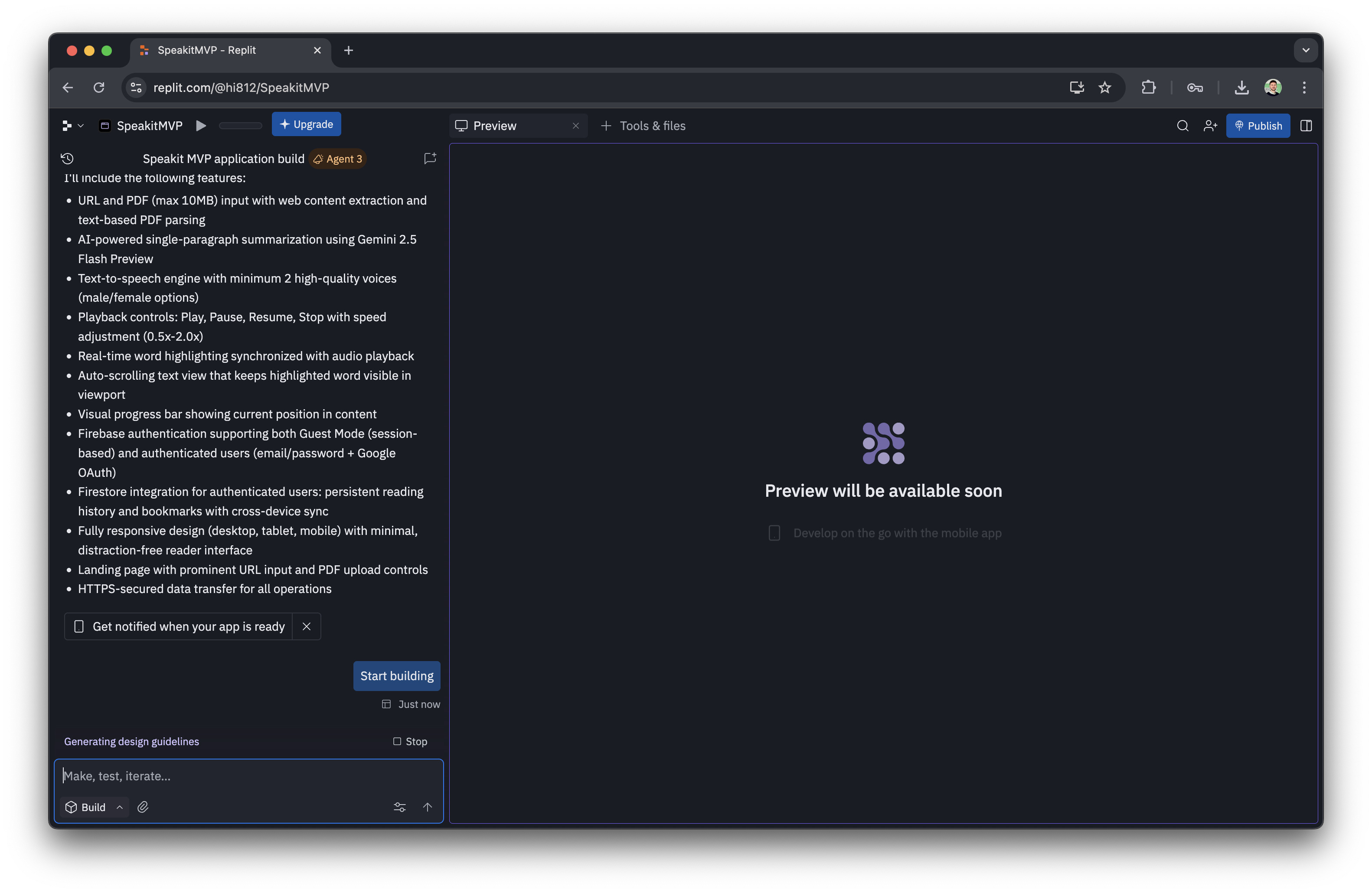
Task: Start a new chat icon
Action: 430,158
